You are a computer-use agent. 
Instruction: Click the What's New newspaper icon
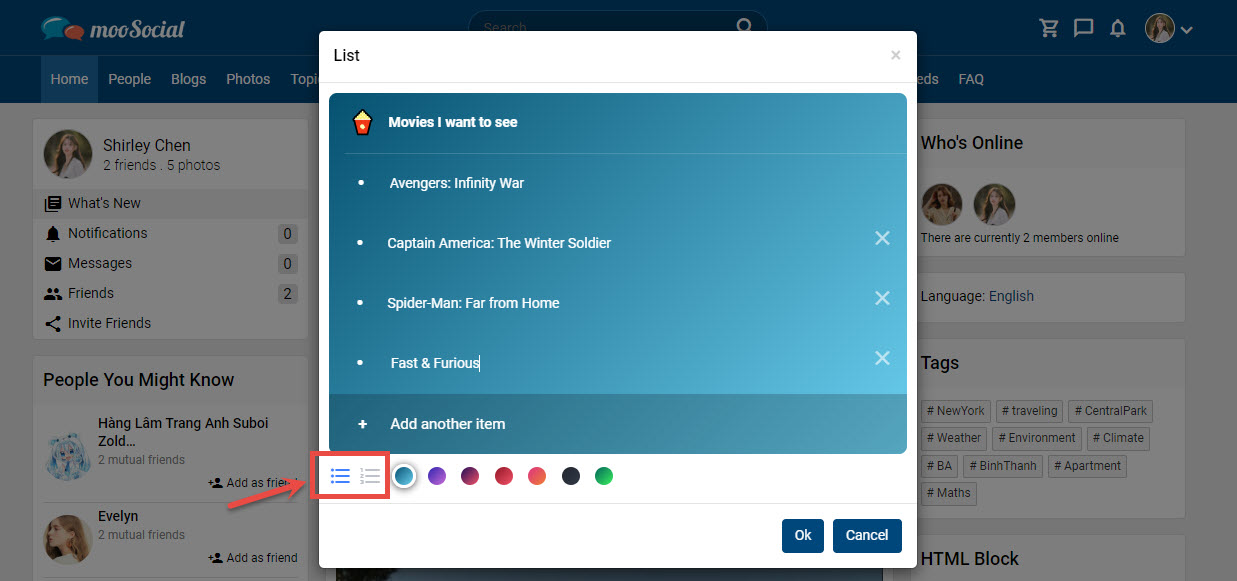click(x=53, y=204)
